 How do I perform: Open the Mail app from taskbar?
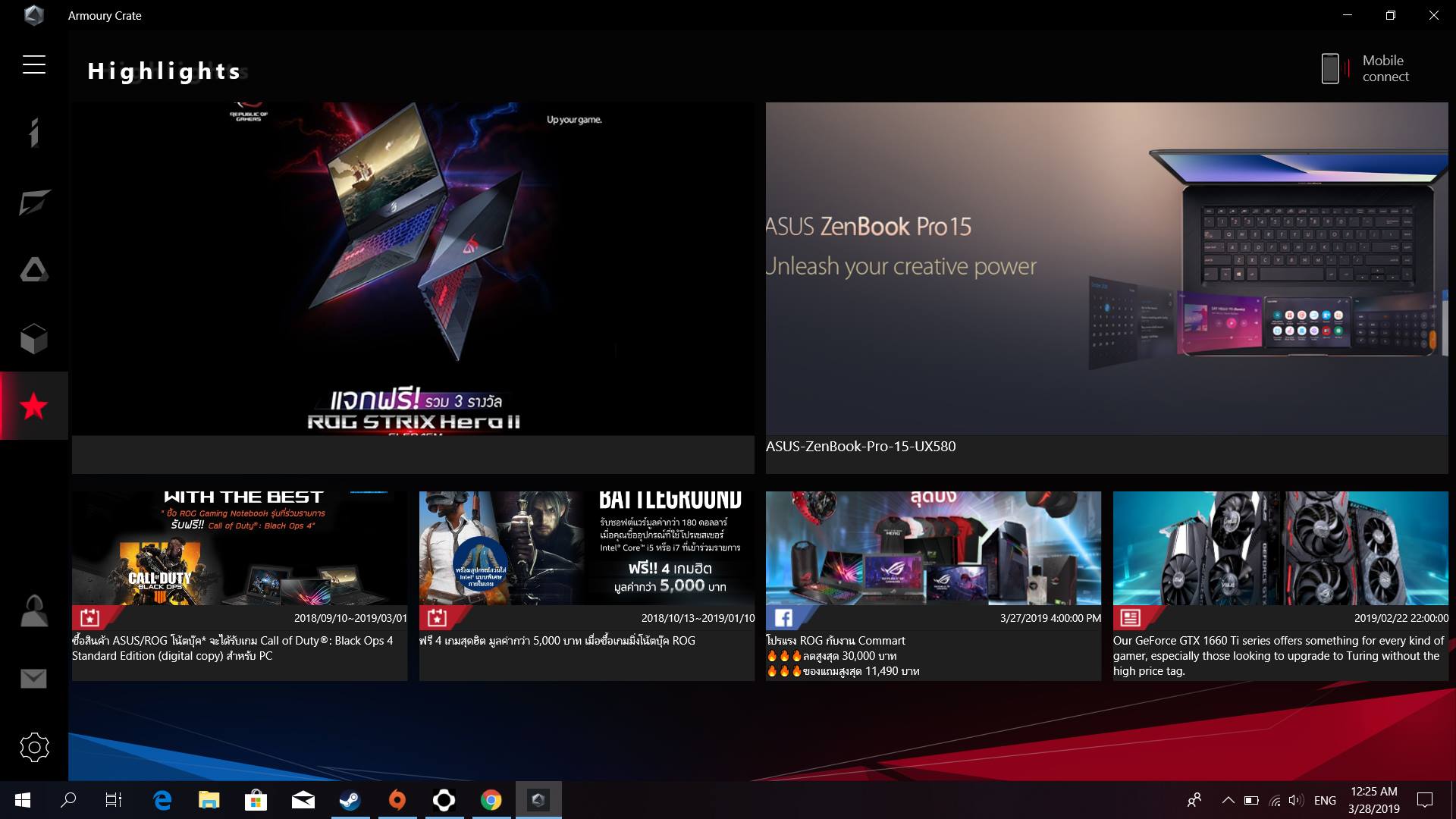[303, 800]
